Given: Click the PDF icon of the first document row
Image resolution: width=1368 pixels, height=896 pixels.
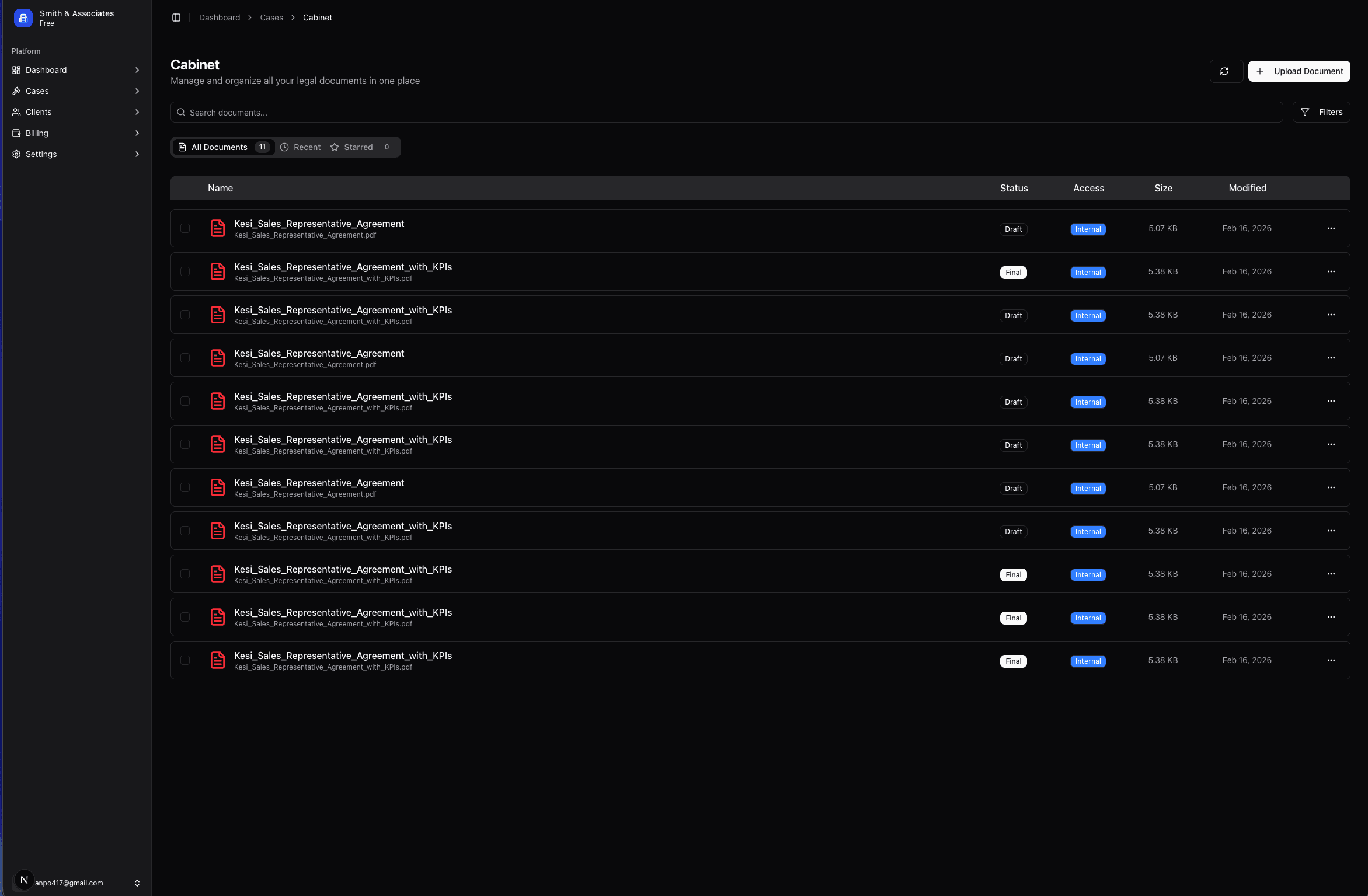Looking at the screenshot, I should 218,228.
